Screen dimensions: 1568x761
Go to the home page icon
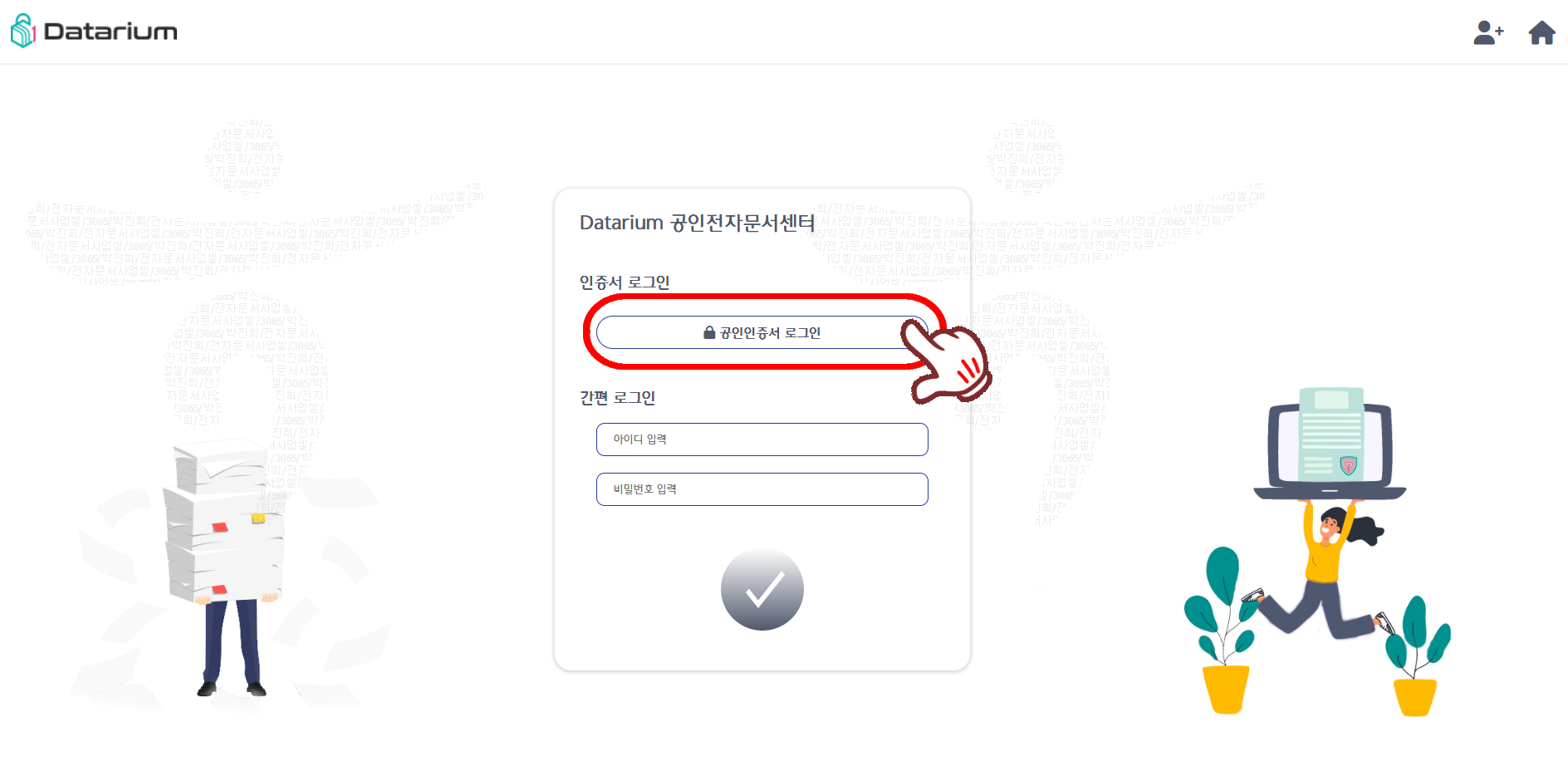pos(1541,32)
